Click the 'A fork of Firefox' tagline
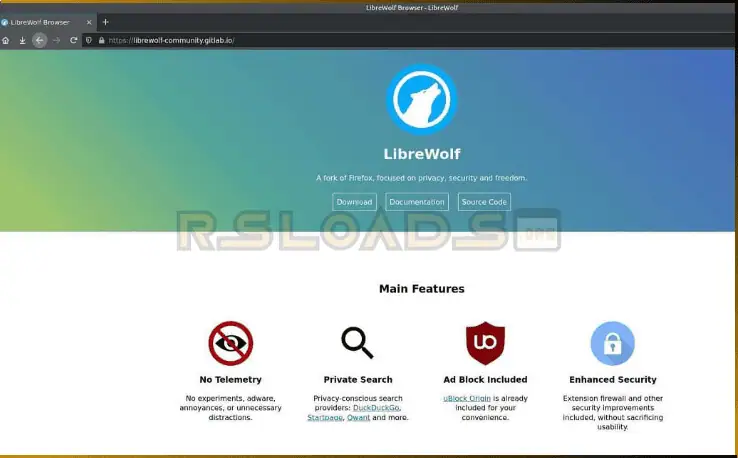This screenshot has width=738, height=458. [422, 178]
